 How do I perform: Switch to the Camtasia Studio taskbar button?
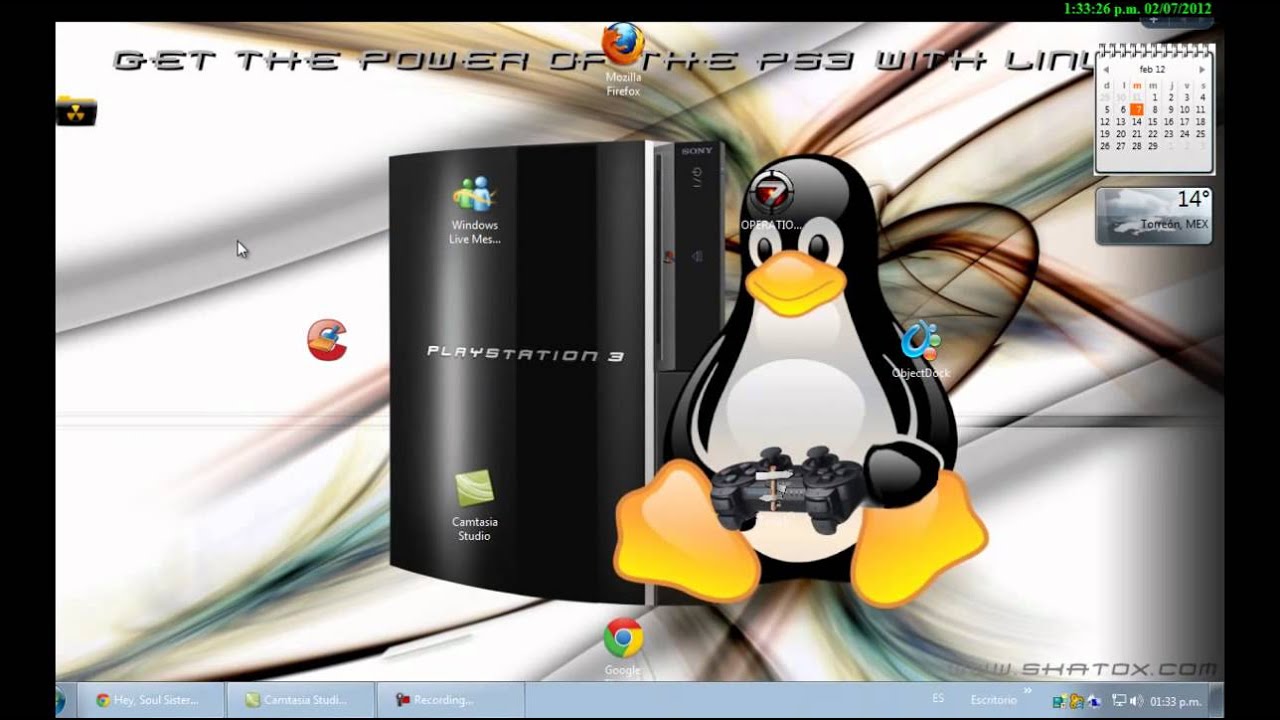(300, 700)
